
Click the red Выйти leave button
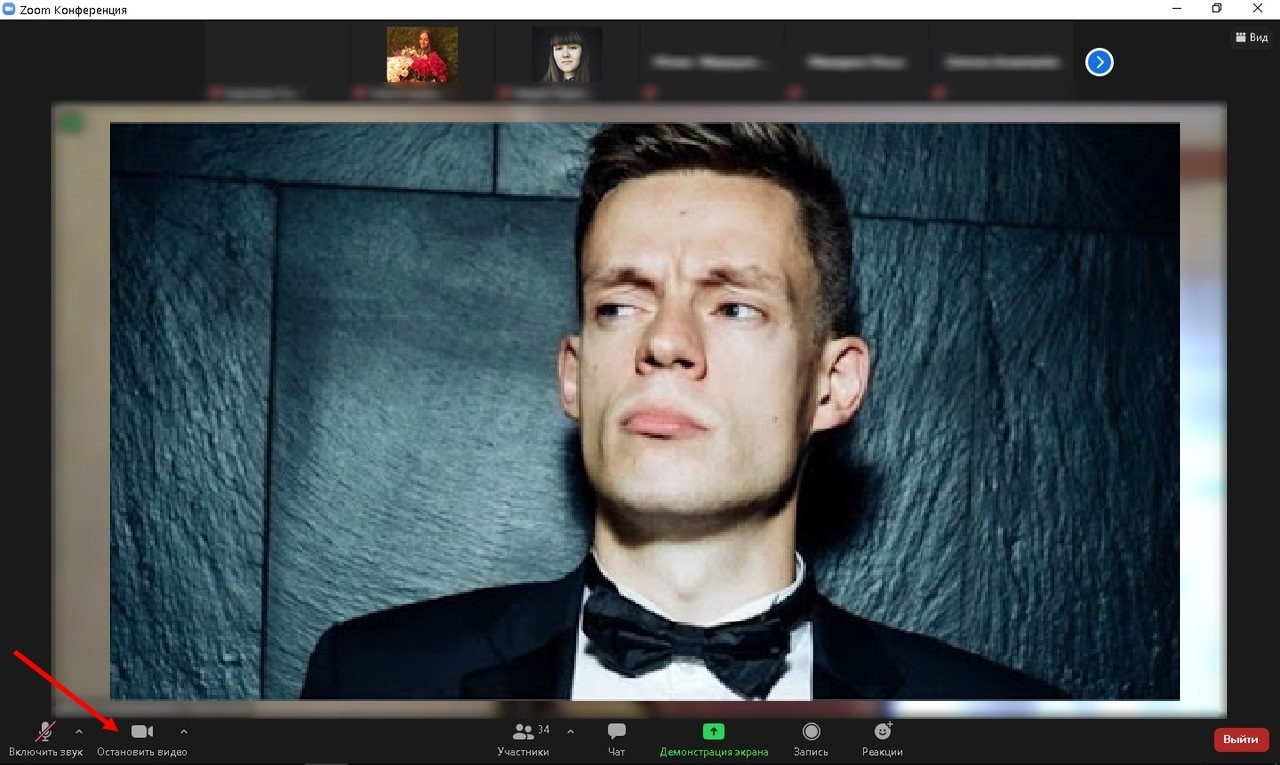click(1241, 739)
